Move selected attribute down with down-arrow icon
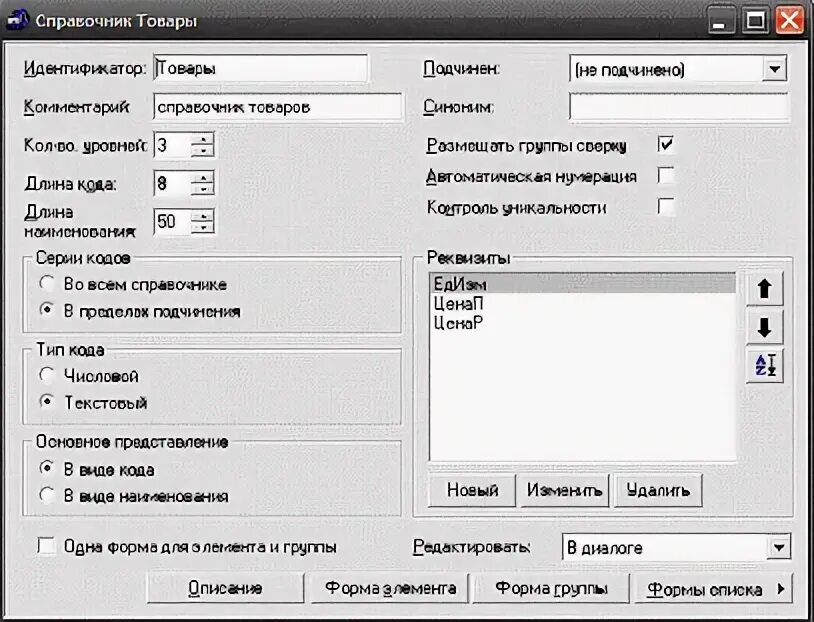The height and width of the screenshot is (622, 814). click(765, 326)
